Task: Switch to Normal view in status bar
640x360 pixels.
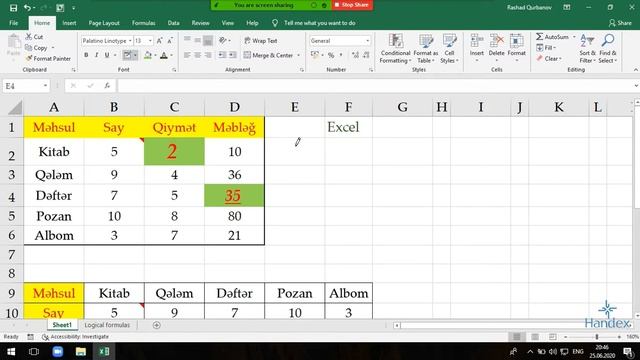Action: click(x=516, y=337)
